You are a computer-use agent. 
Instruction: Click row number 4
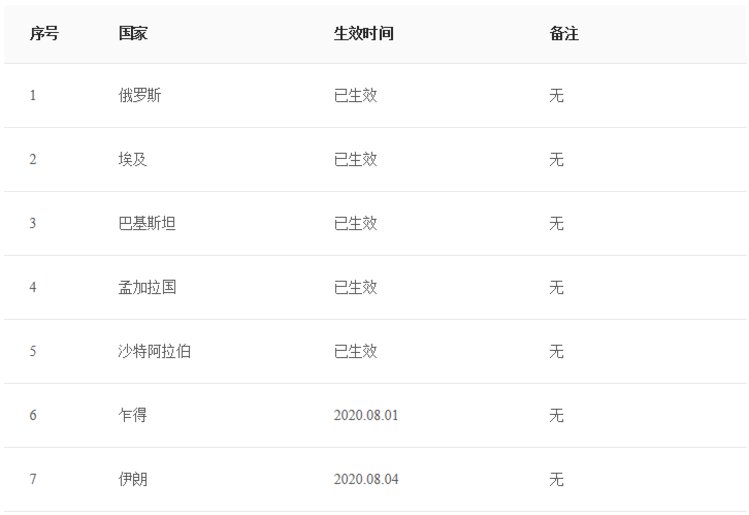coord(32,288)
